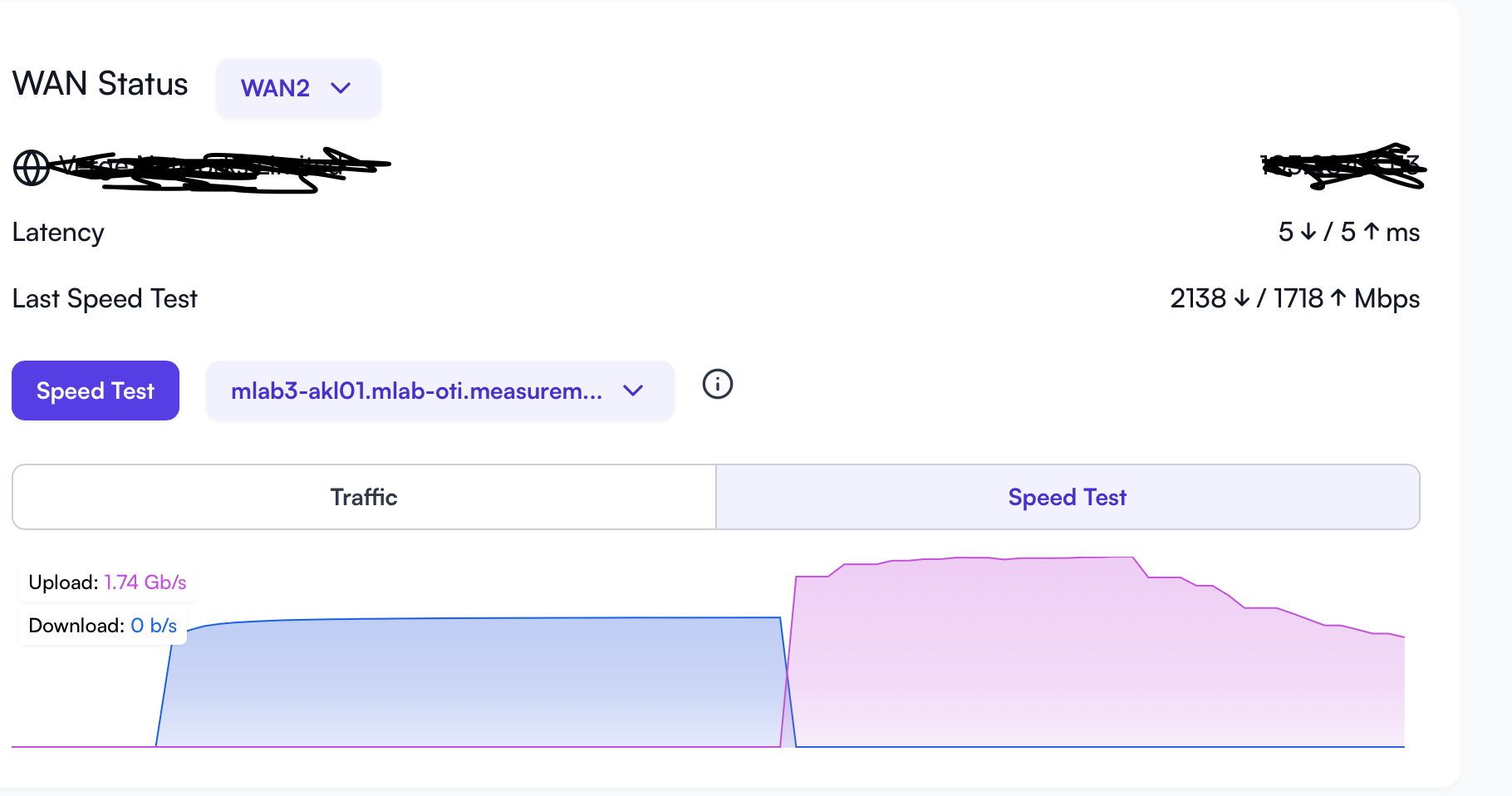Click the Upload 1.74 Gb/s legend label
1512x796 pixels.
(107, 582)
